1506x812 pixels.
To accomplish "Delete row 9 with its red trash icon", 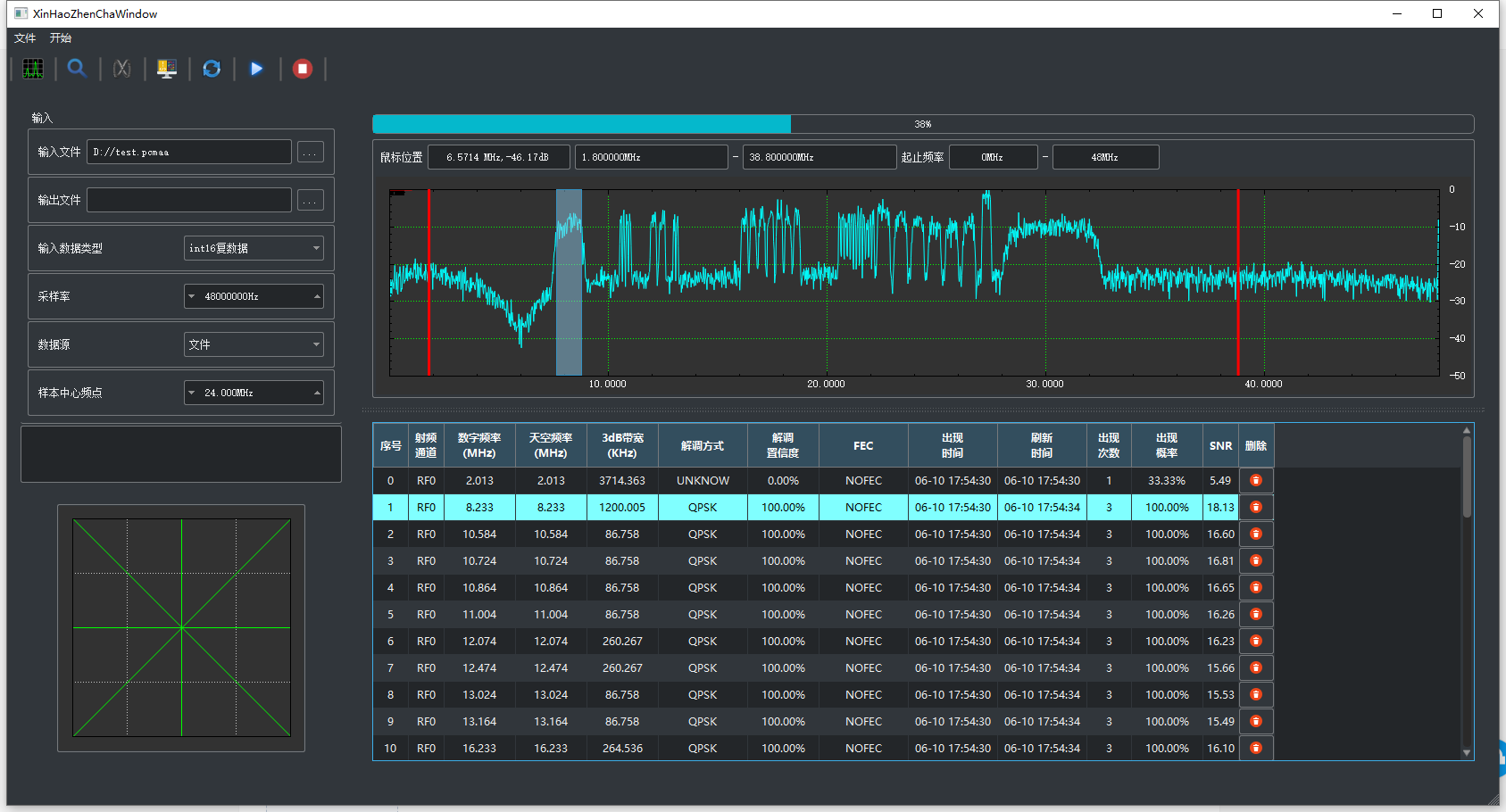I will coord(1256,721).
